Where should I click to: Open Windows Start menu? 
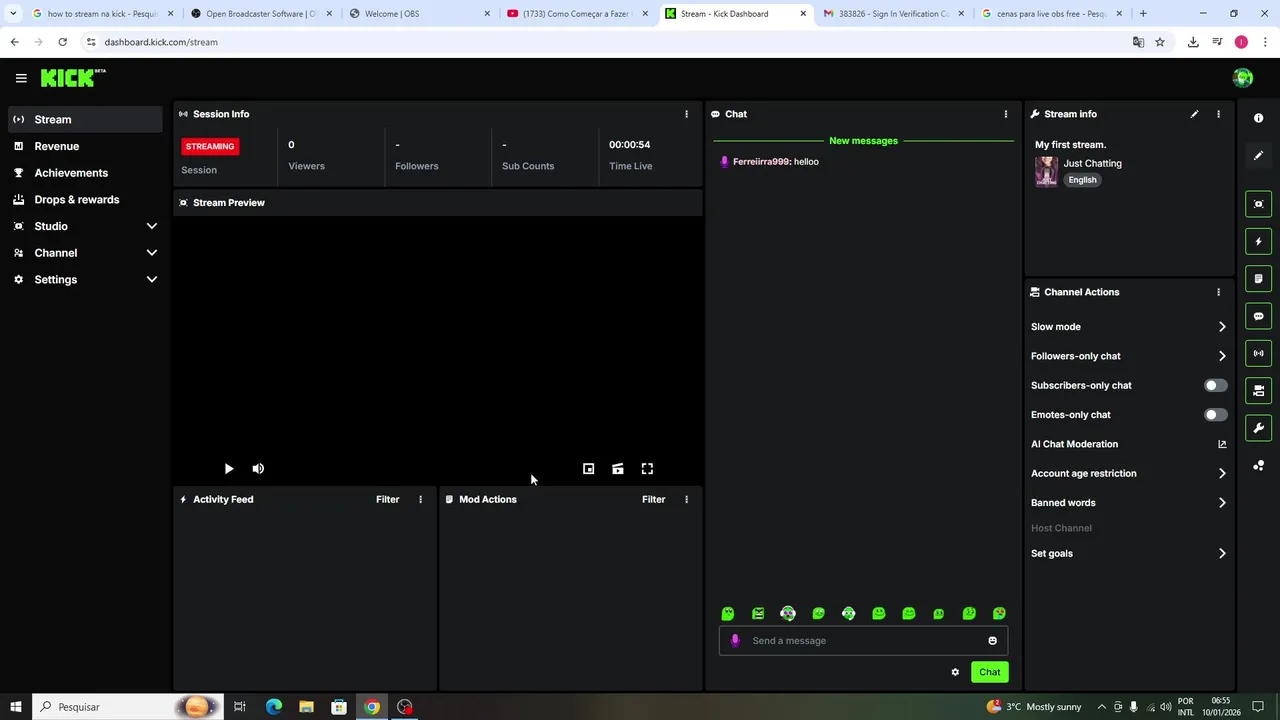pyautogui.click(x=16, y=707)
